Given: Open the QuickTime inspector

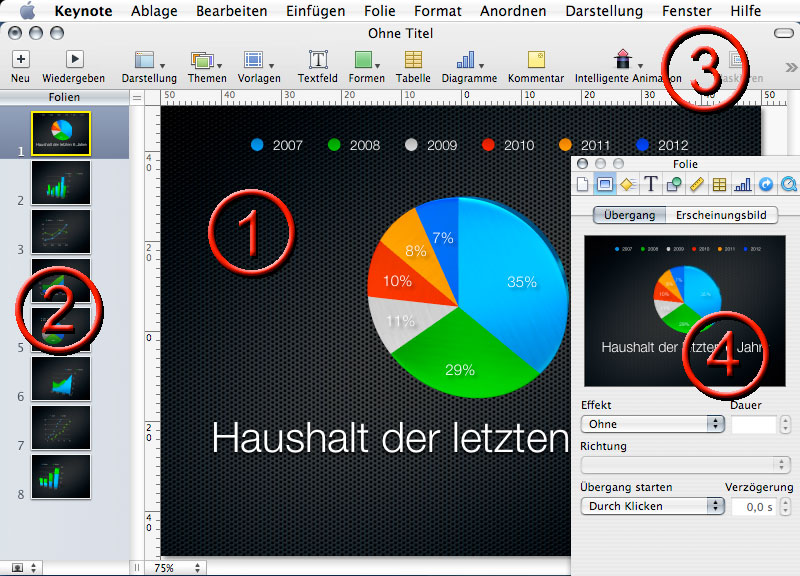Looking at the screenshot, I should click(790, 184).
